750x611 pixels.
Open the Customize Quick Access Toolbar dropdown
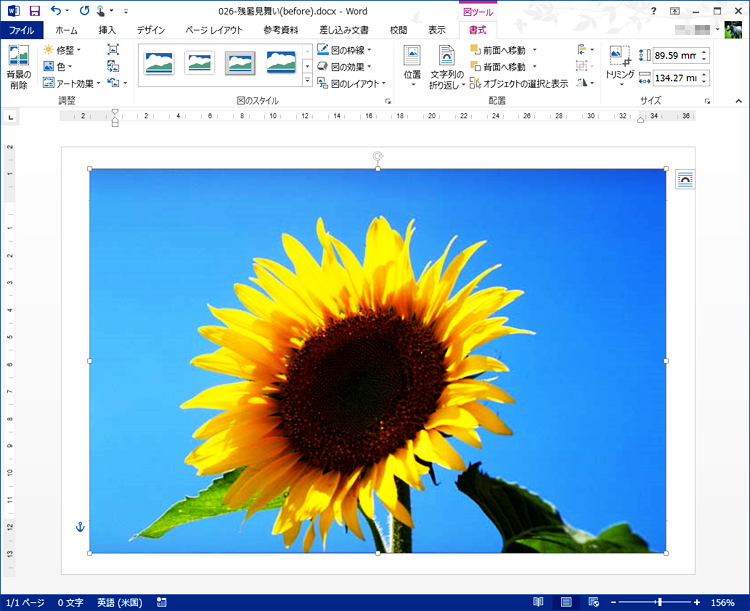(x=126, y=11)
